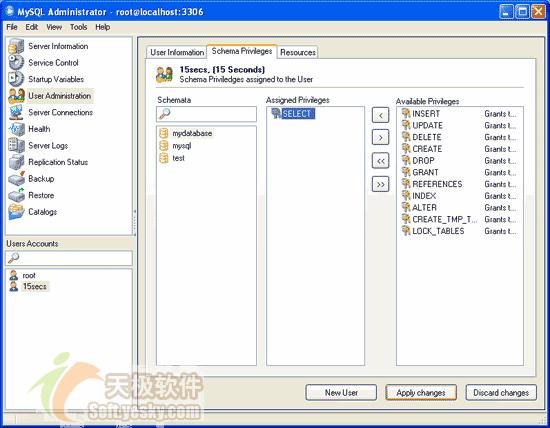Viewport: 550px width, 428px height.
Task: Open the Health monitor icon
Action: click(x=16, y=129)
